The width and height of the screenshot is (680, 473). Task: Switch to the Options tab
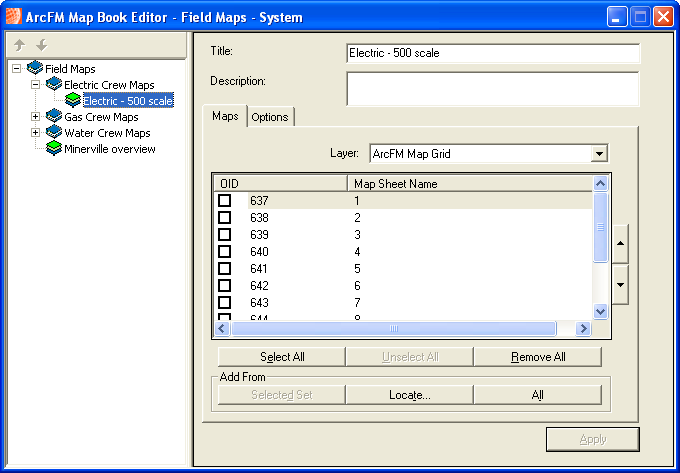[x=270, y=117]
